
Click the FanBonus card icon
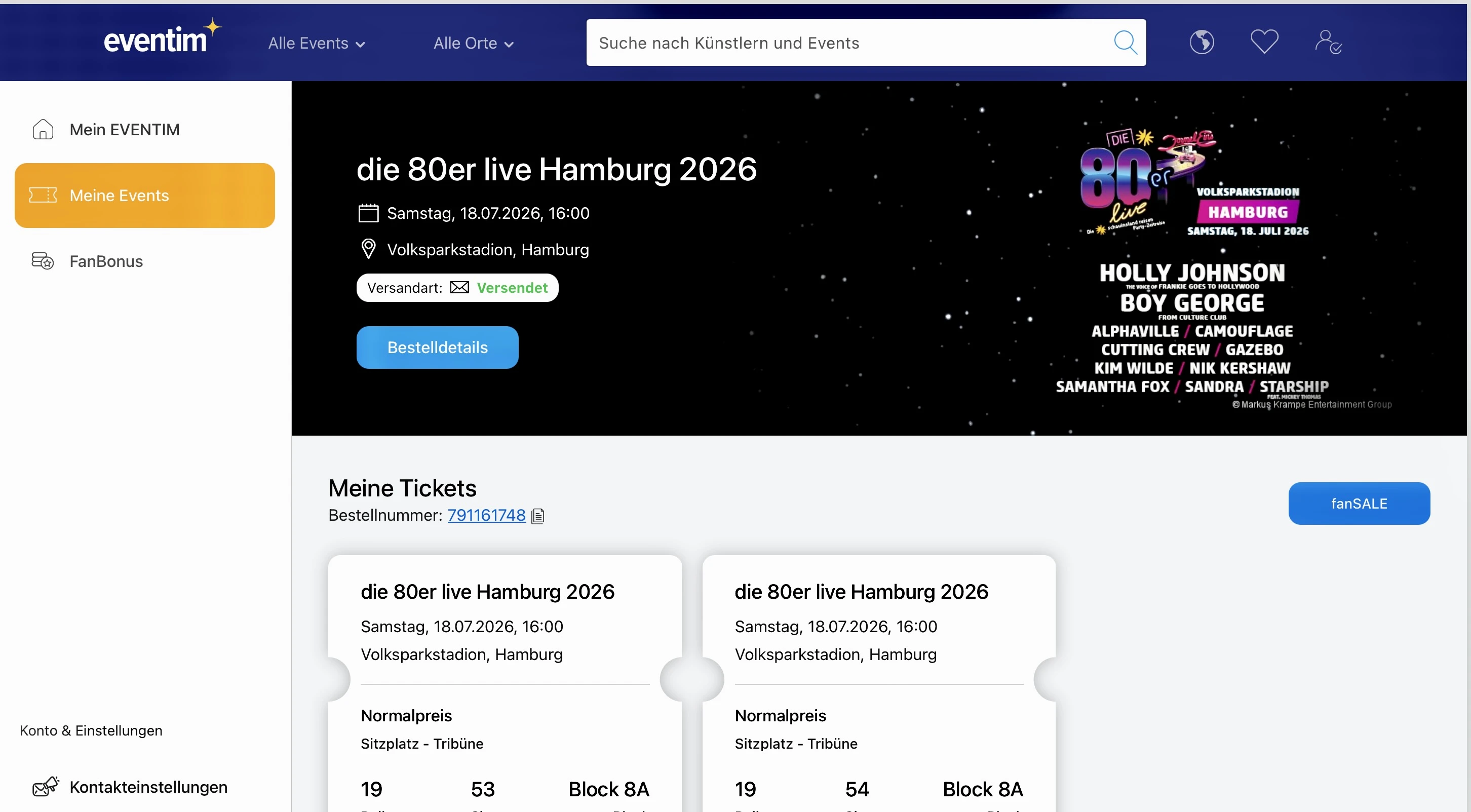tap(43, 261)
